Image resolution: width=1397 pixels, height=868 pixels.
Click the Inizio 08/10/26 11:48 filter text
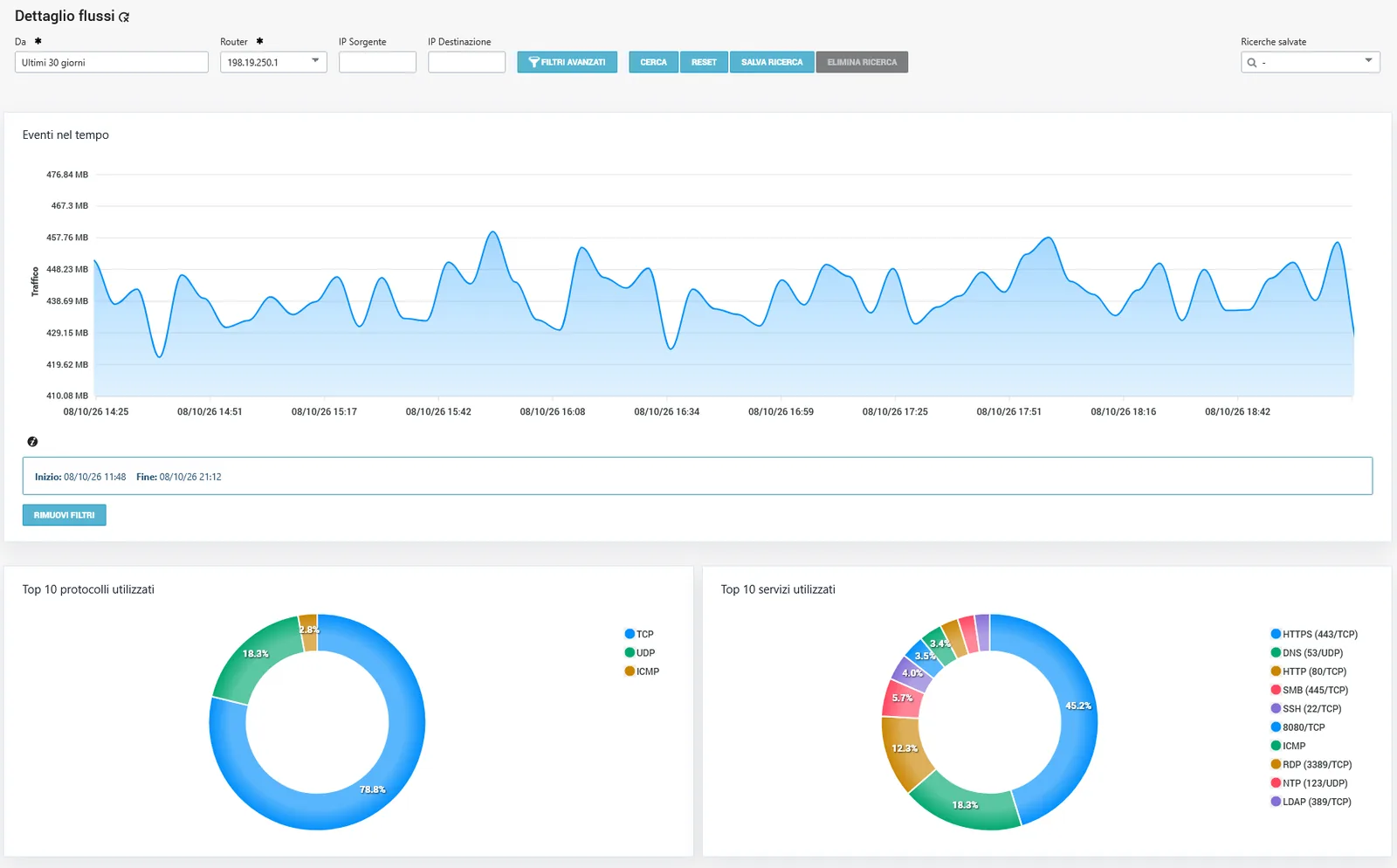(80, 477)
